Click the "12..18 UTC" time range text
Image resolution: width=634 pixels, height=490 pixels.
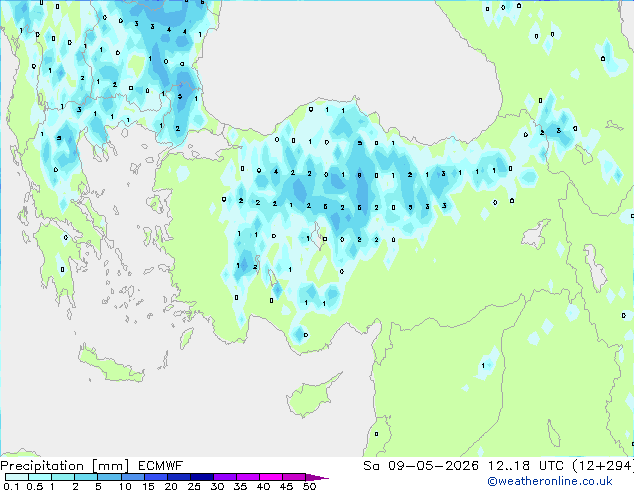[526, 466]
